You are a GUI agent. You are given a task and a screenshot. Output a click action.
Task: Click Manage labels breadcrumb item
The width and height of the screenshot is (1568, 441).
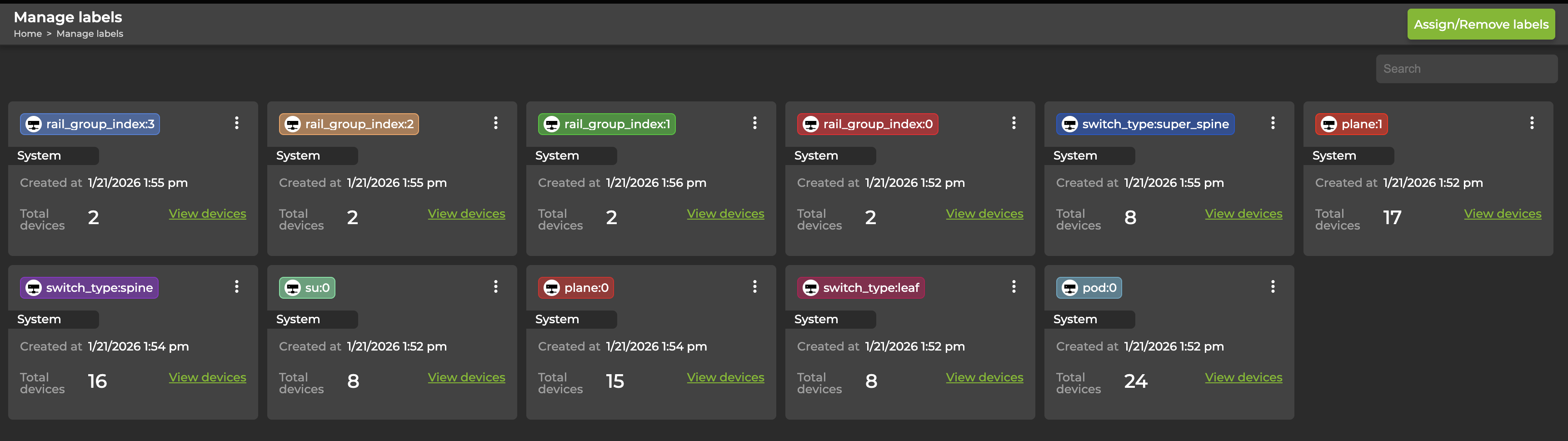90,34
